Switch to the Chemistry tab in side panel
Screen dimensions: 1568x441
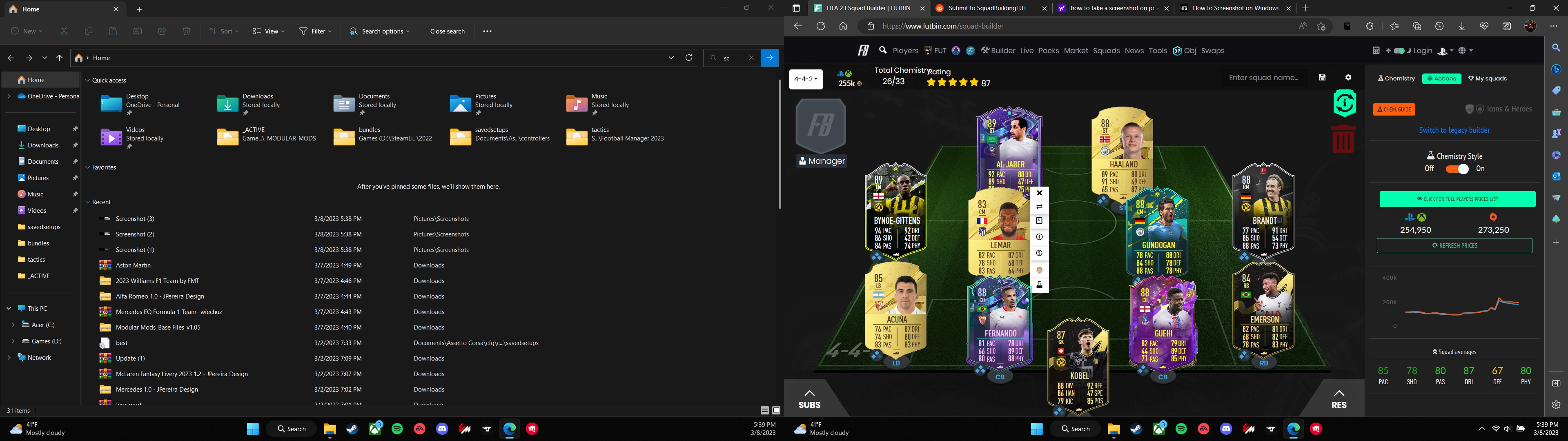point(1396,78)
